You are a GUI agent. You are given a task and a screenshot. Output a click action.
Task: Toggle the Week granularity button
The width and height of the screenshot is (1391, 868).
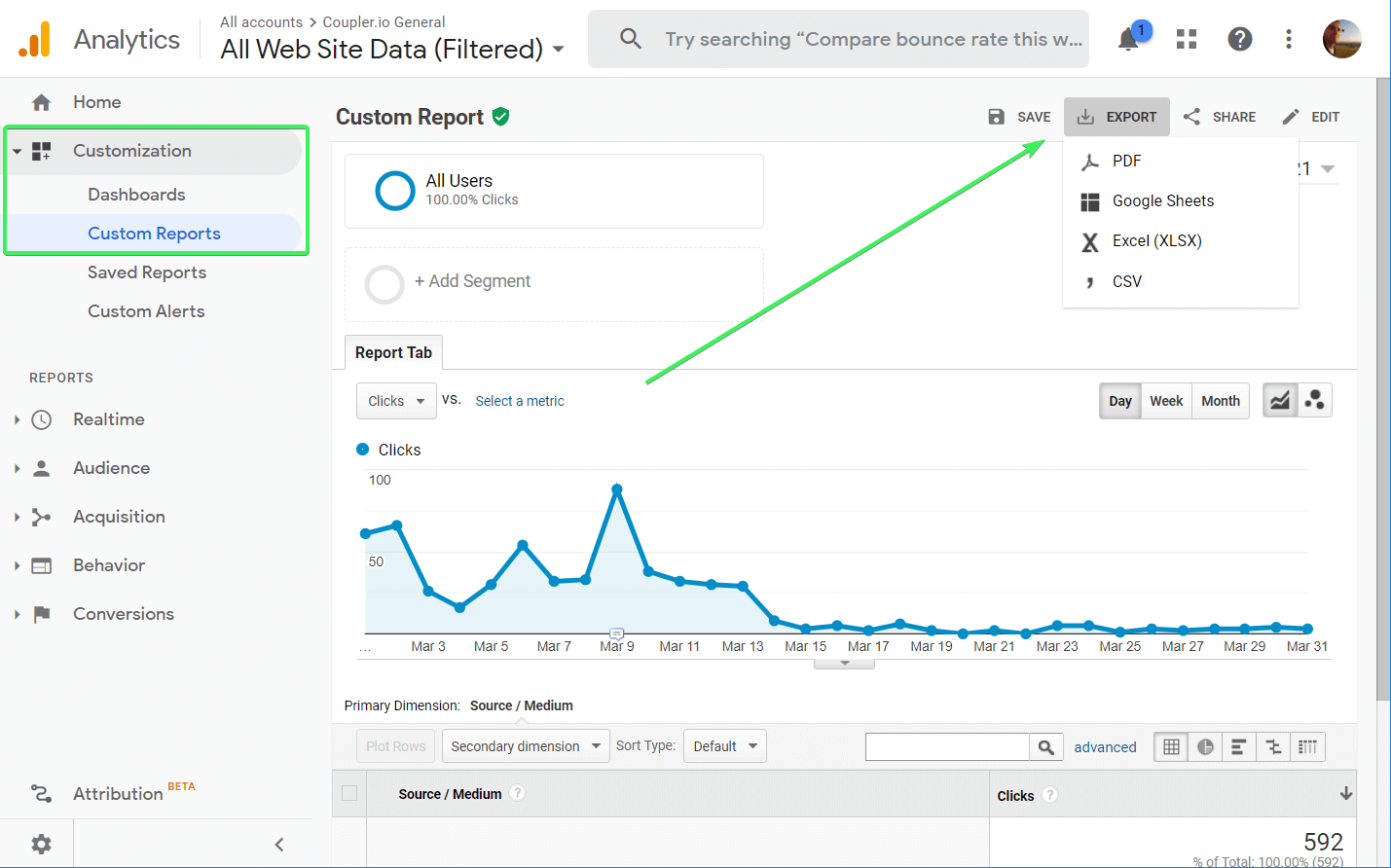[1166, 401]
